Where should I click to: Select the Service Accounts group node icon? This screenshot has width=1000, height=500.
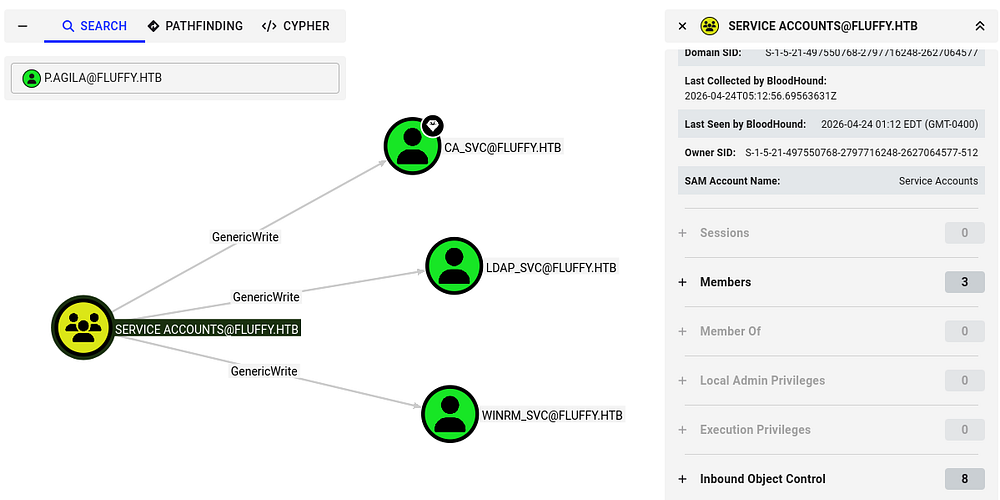pyautogui.click(x=82, y=327)
